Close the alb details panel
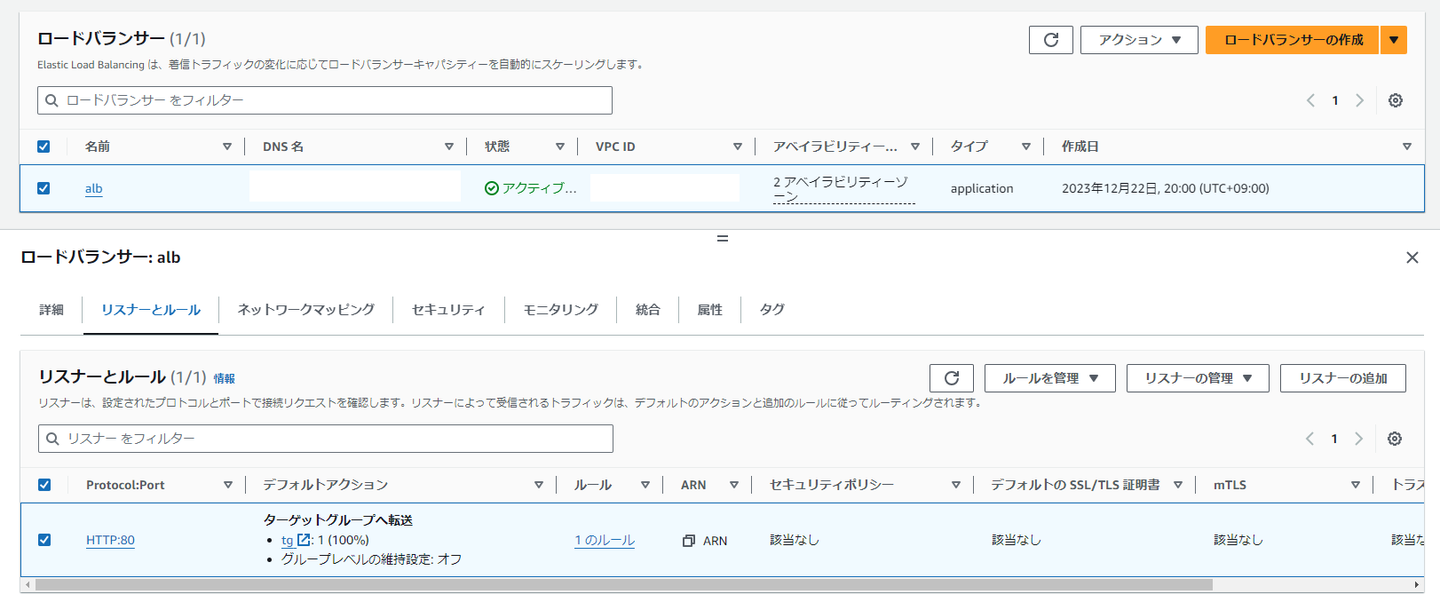1440x594 pixels. 1412,258
